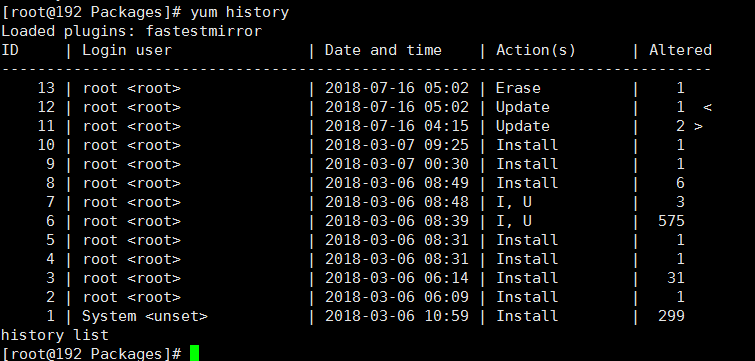
Task: Click the date 2018-03-07 00:30
Action: click(x=396, y=164)
